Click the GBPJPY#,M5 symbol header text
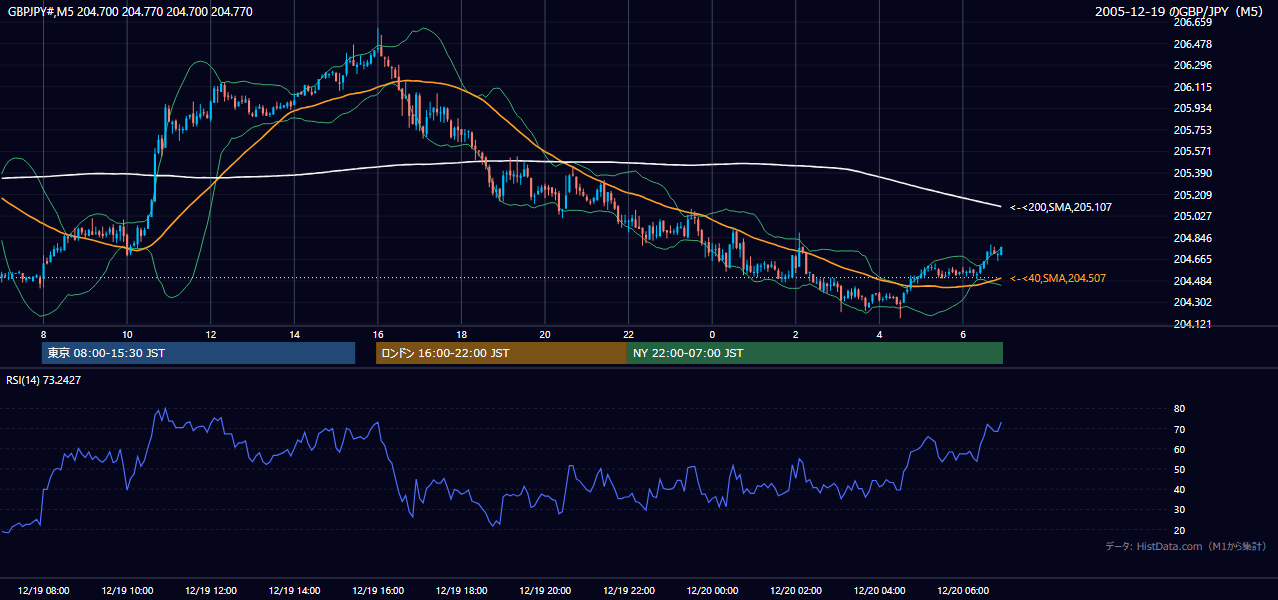This screenshot has height=600, width=1278. point(130,12)
